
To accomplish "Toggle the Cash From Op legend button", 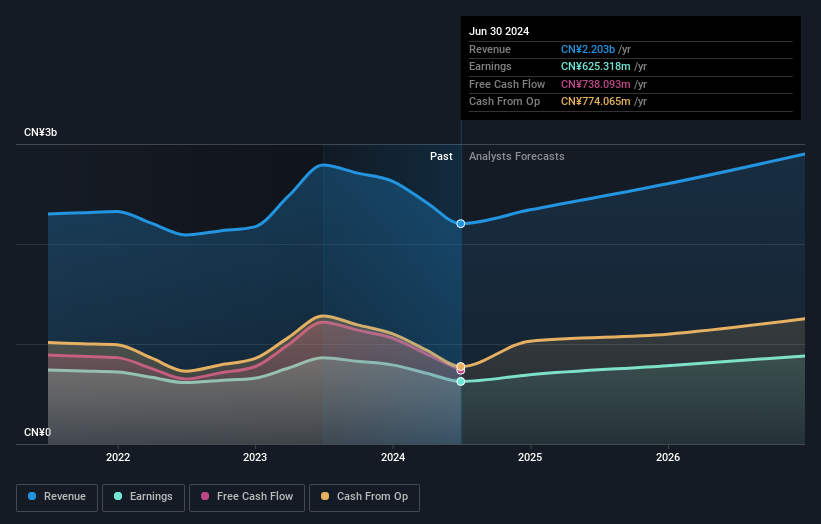I will tap(364, 497).
